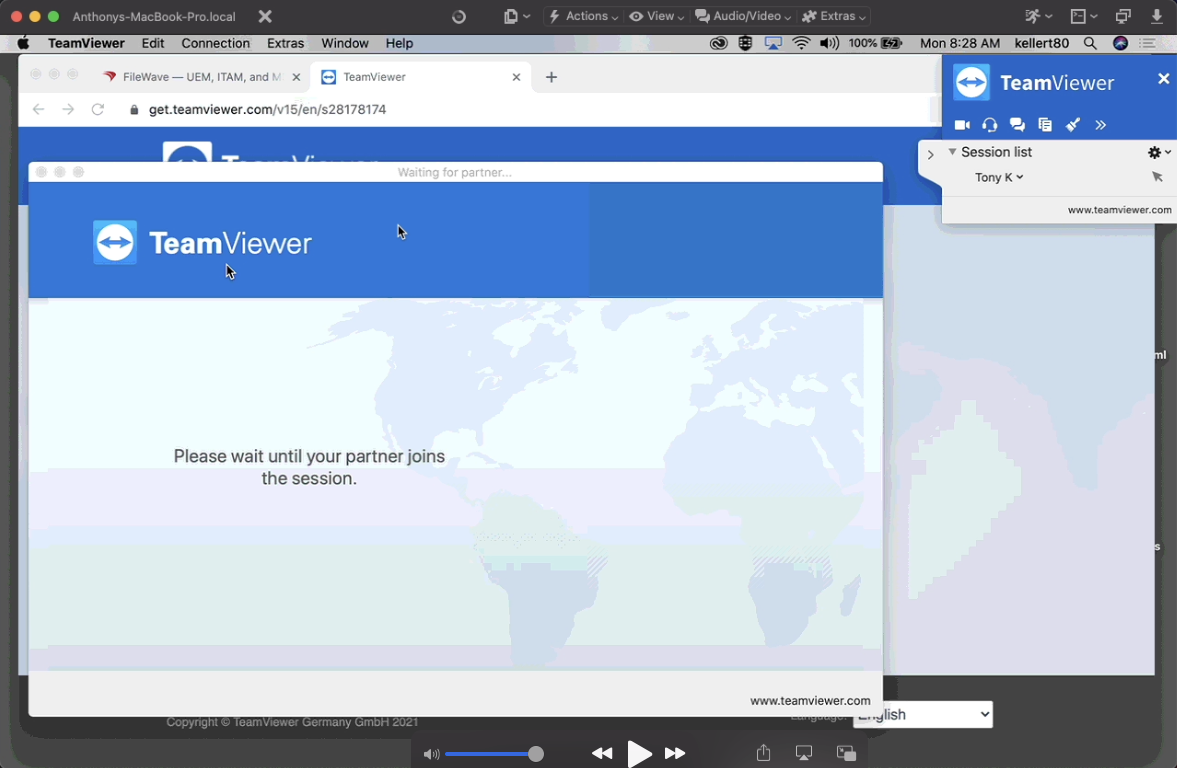
Task: Play the video
Action: 640,754
